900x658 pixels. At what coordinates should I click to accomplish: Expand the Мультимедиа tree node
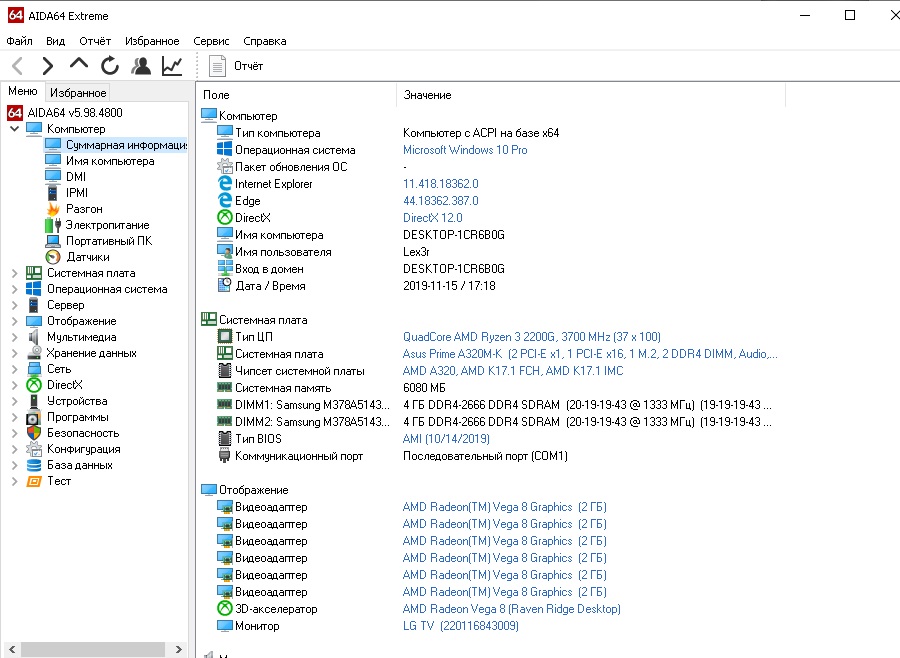pyautogui.click(x=14, y=338)
